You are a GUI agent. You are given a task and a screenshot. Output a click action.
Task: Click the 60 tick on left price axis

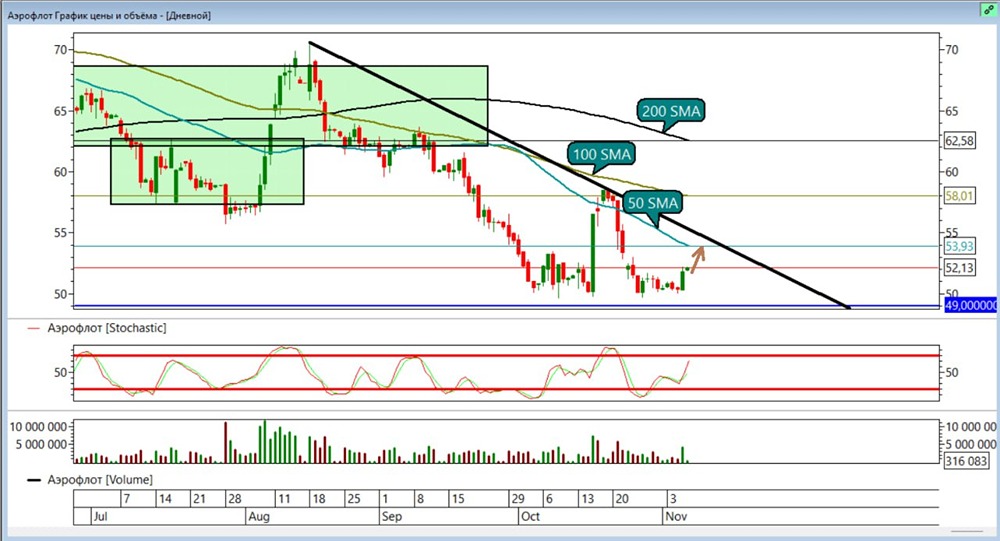60,172
